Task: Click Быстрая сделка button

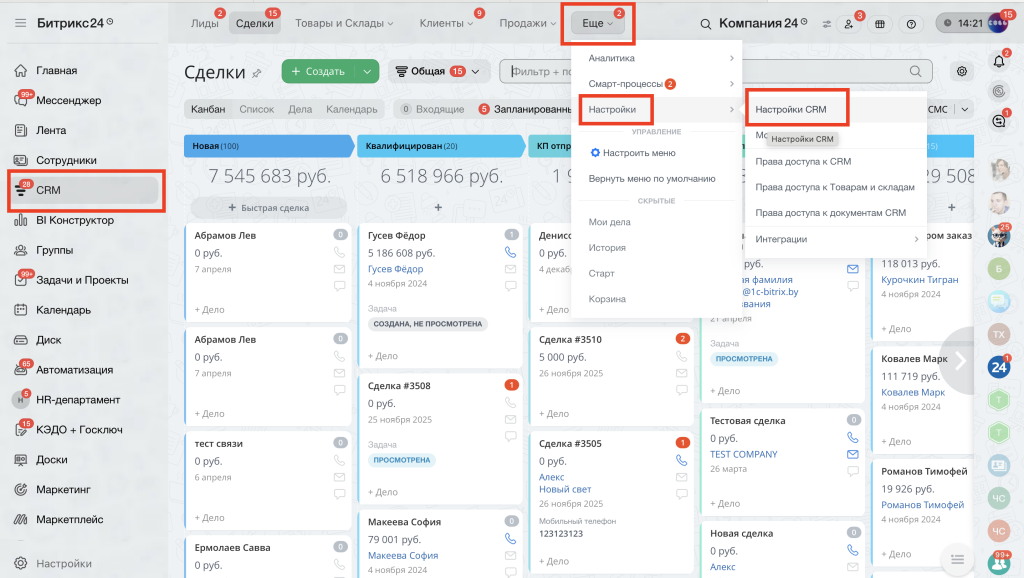Action: pos(268,208)
